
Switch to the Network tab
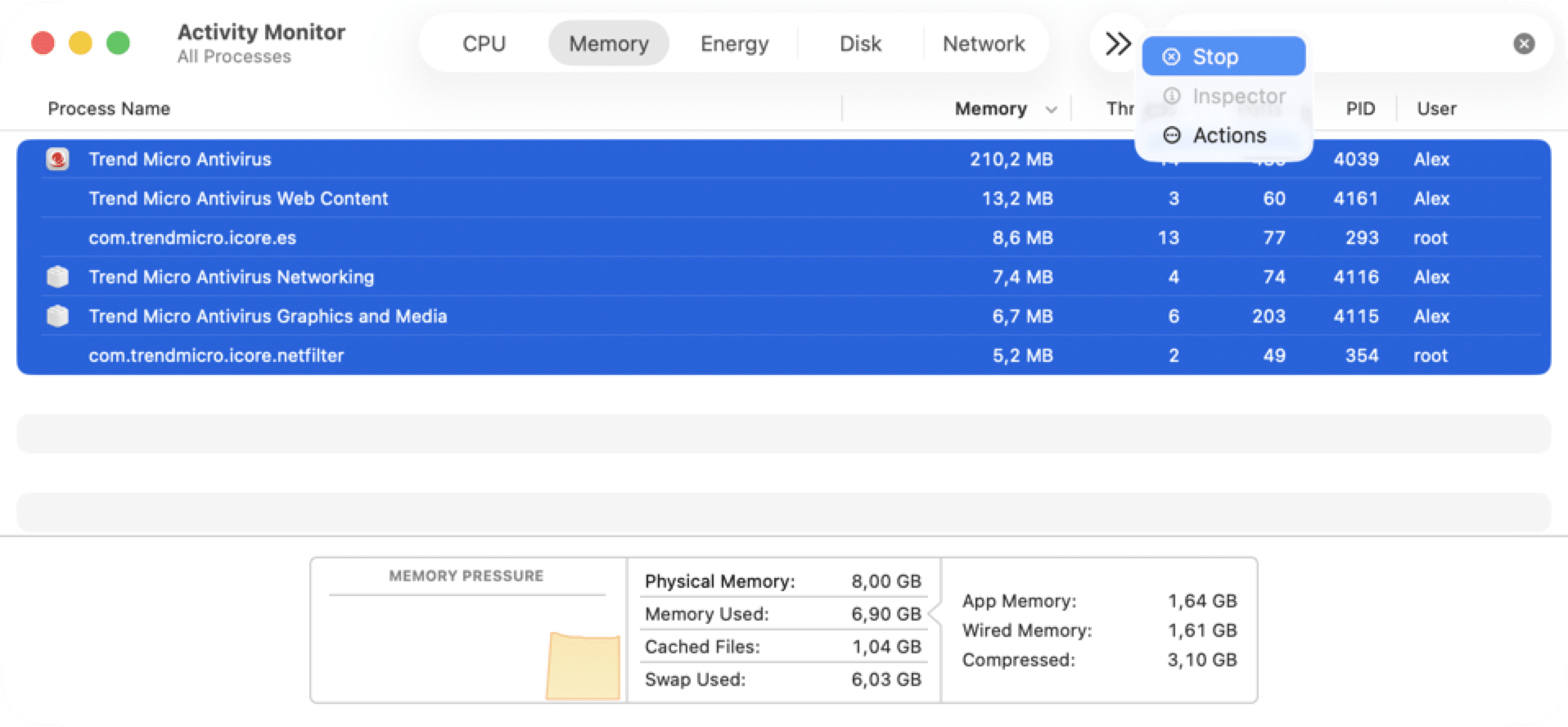click(984, 43)
